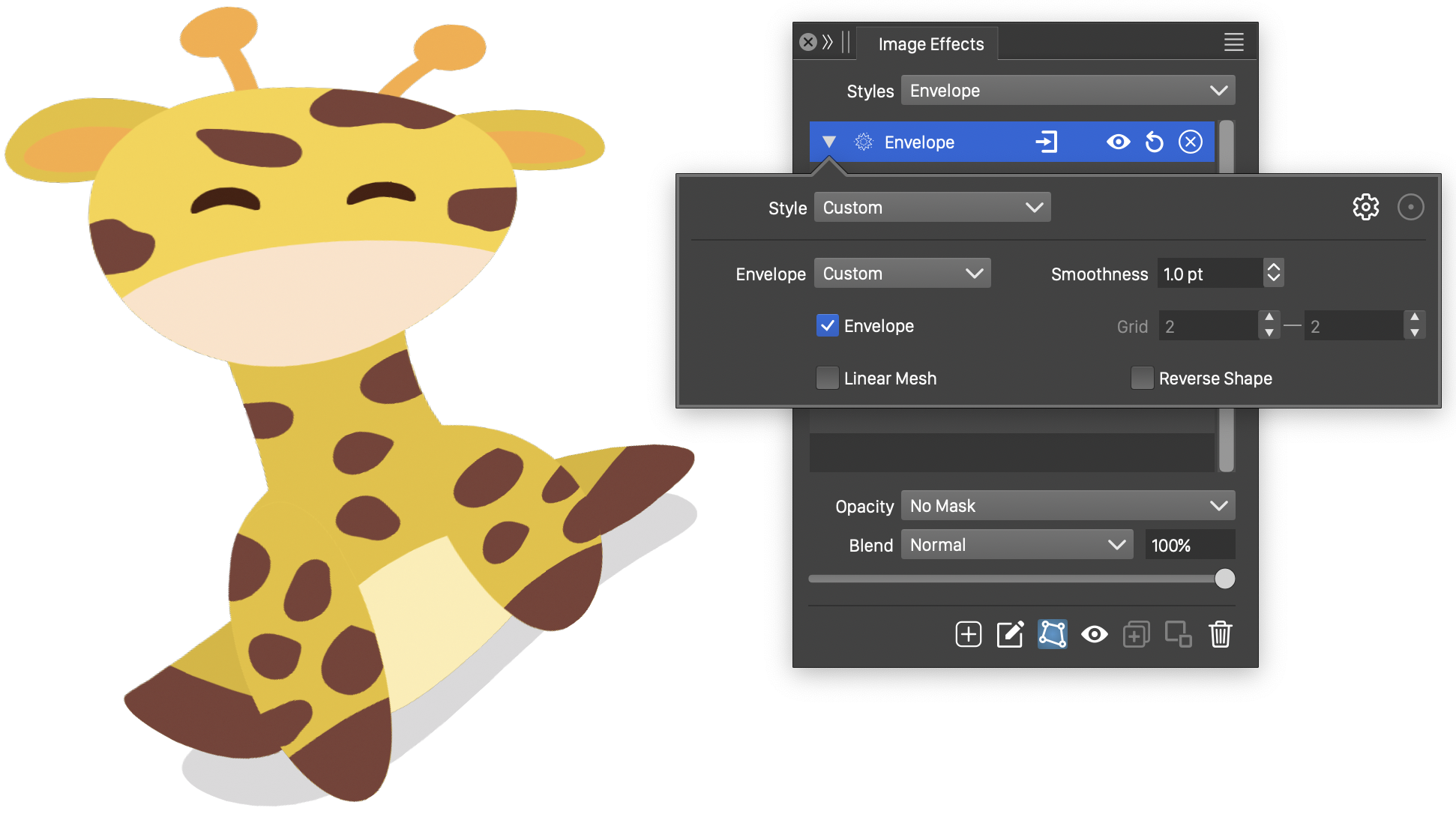Screen dimensions: 1456x814
Task: Open the Image Effects panel hamburger menu
Action: click(1233, 43)
